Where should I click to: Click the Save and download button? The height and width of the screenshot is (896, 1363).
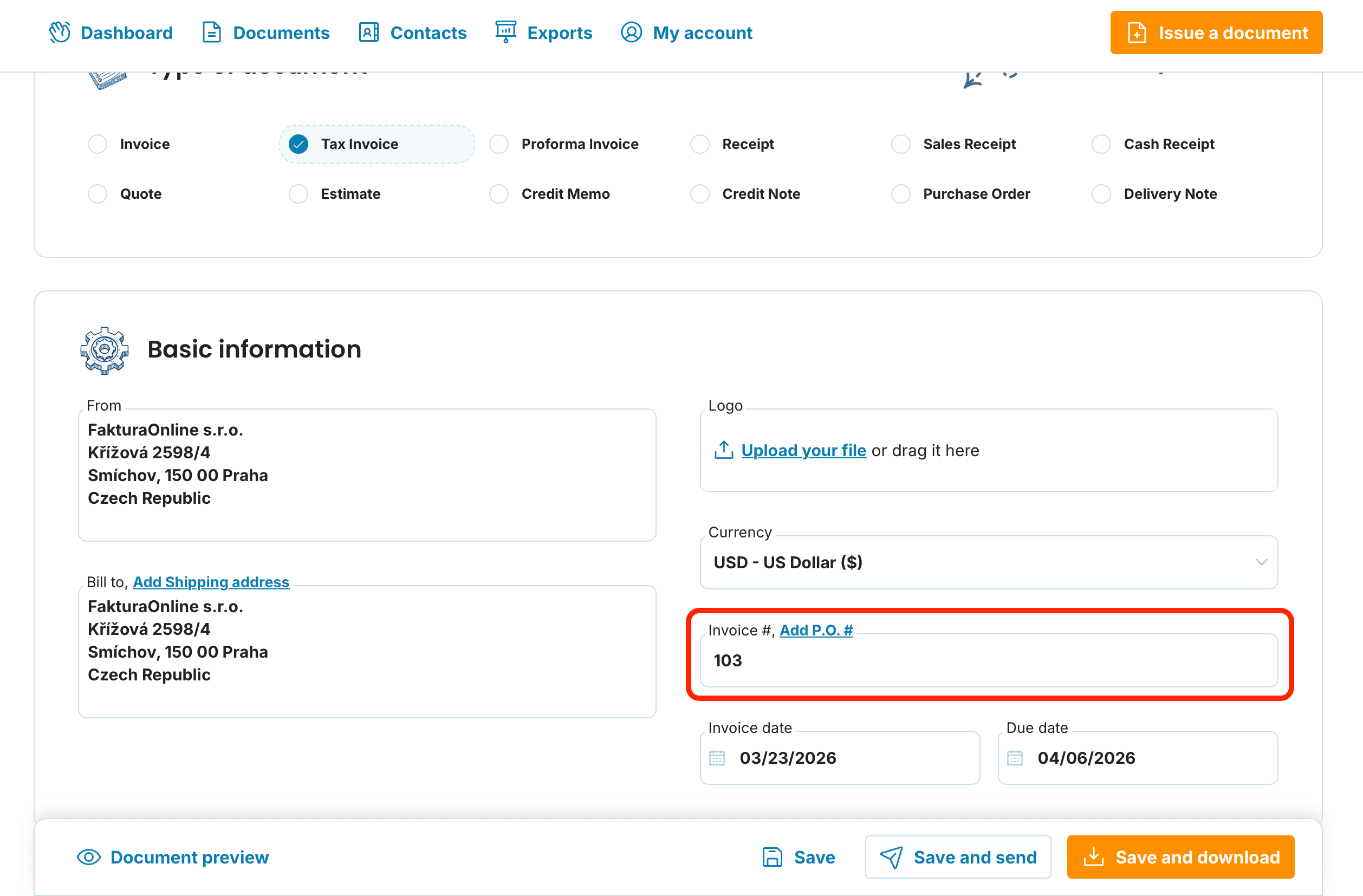click(x=1181, y=858)
